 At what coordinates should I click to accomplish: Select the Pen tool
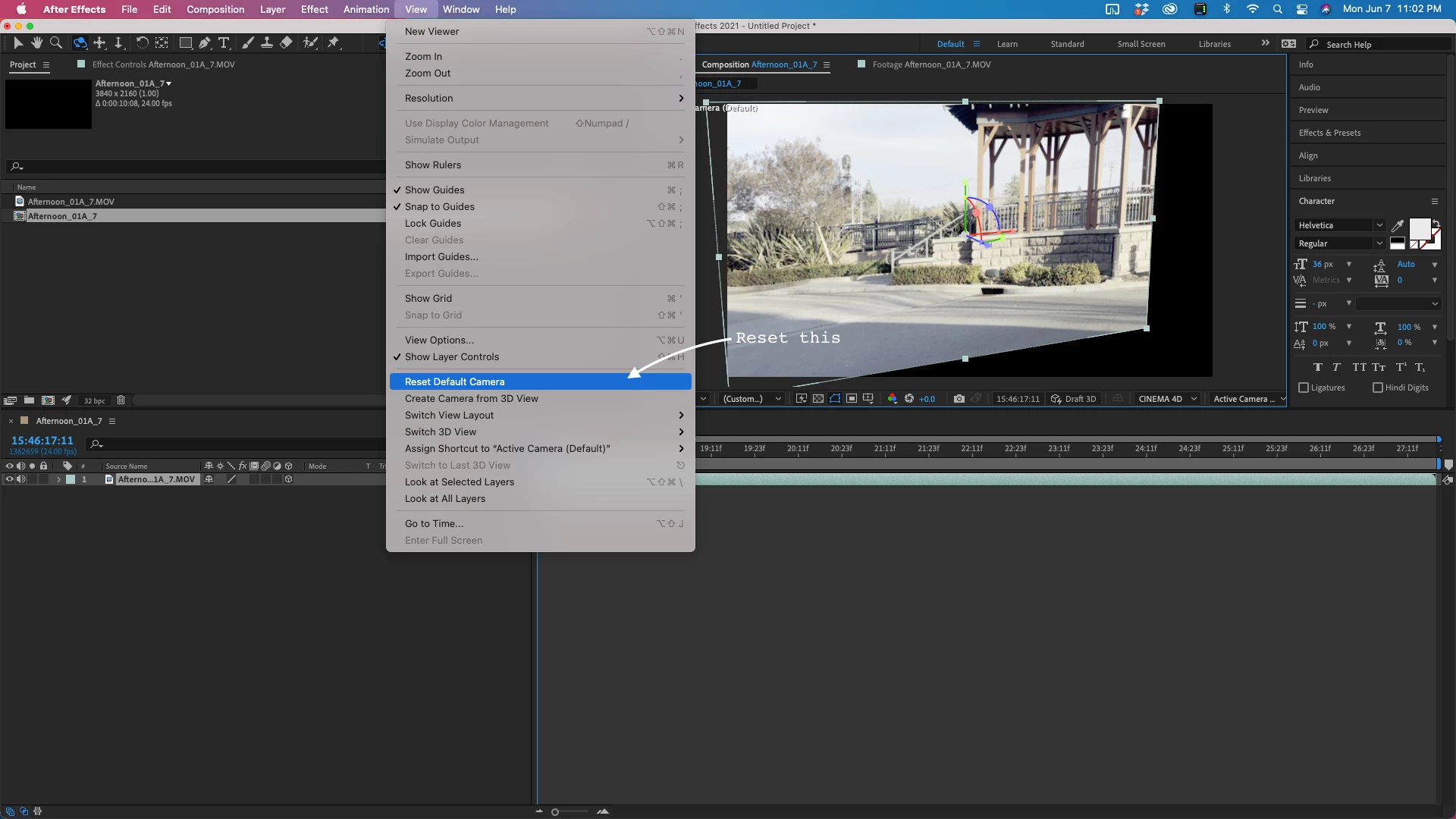click(205, 43)
